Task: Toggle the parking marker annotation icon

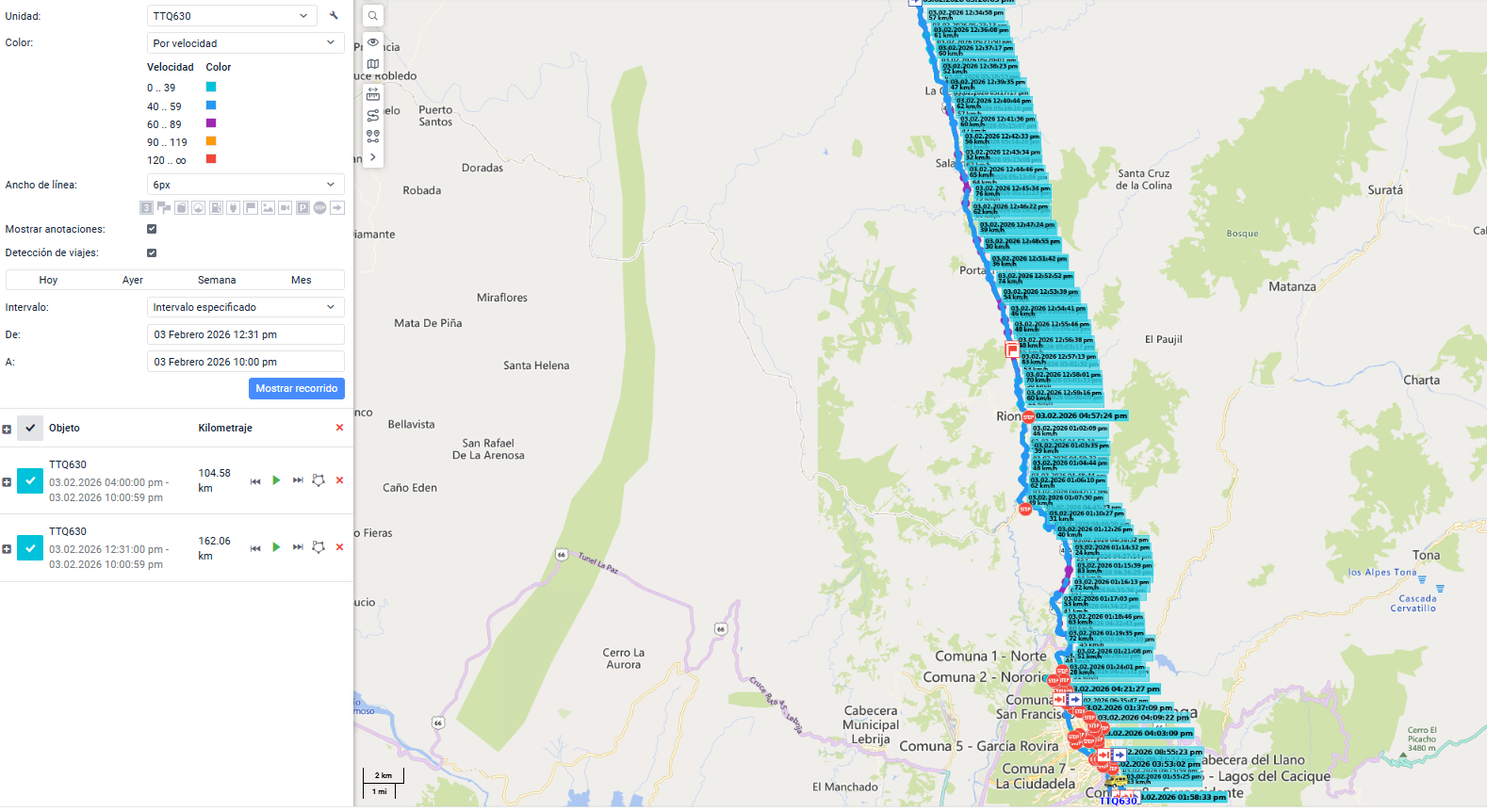Action: [302, 208]
